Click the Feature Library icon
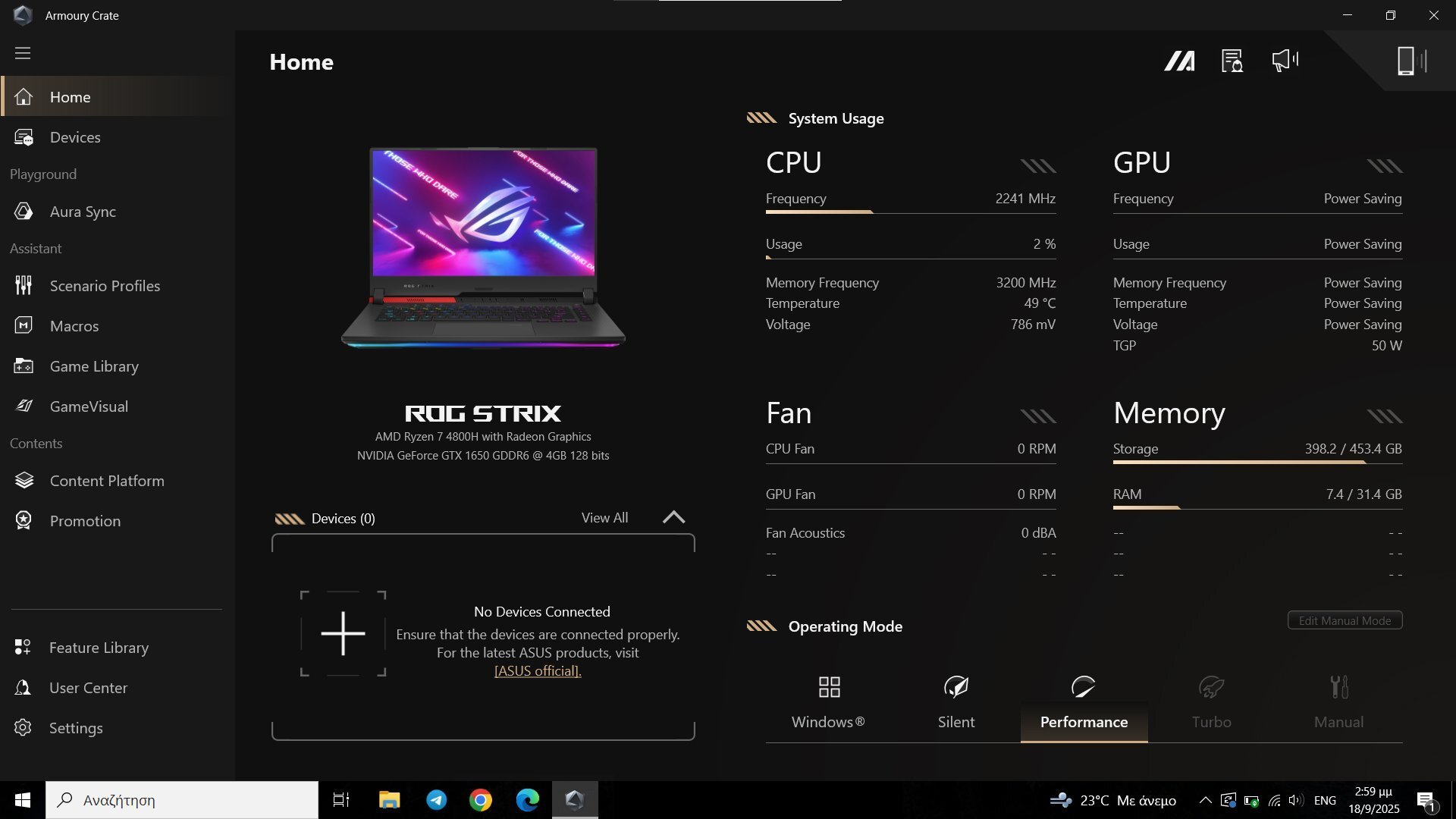Viewport: 1456px width, 819px height. tap(23, 648)
